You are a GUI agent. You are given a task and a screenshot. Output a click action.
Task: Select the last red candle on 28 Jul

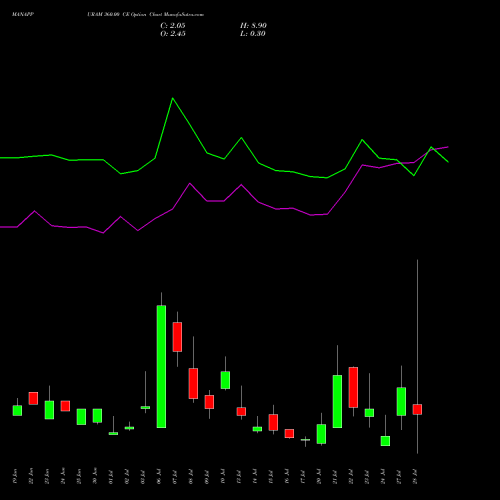coord(417,409)
